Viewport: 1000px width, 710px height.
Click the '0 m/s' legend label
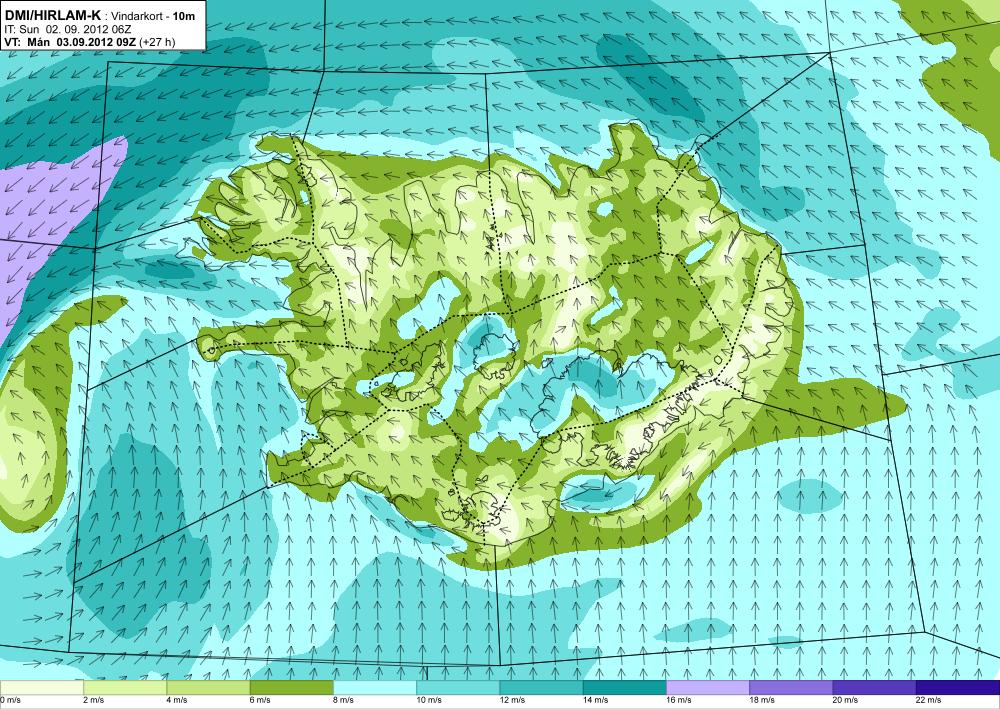(11, 700)
